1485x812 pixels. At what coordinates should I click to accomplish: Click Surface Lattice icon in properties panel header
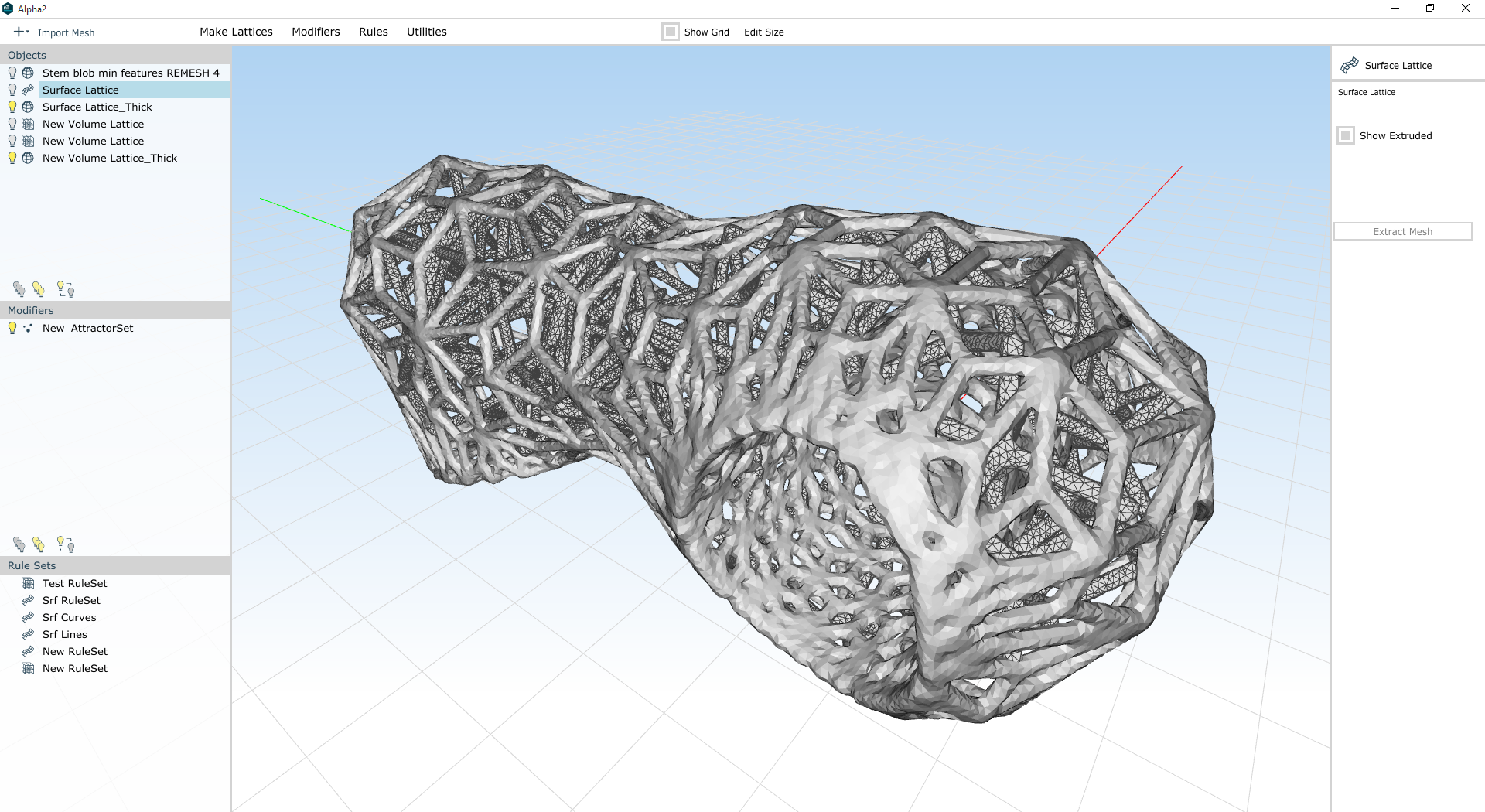[x=1350, y=65]
